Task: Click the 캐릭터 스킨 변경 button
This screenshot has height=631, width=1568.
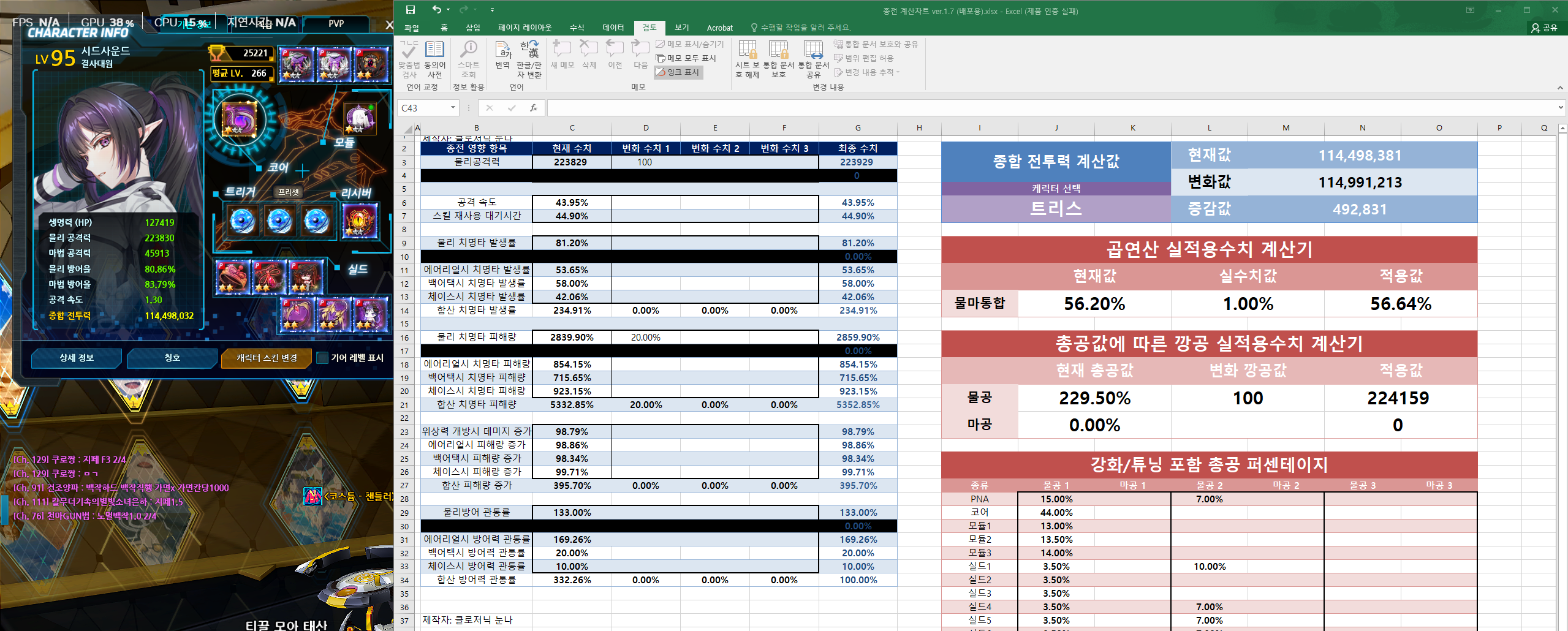Action: pos(267,358)
